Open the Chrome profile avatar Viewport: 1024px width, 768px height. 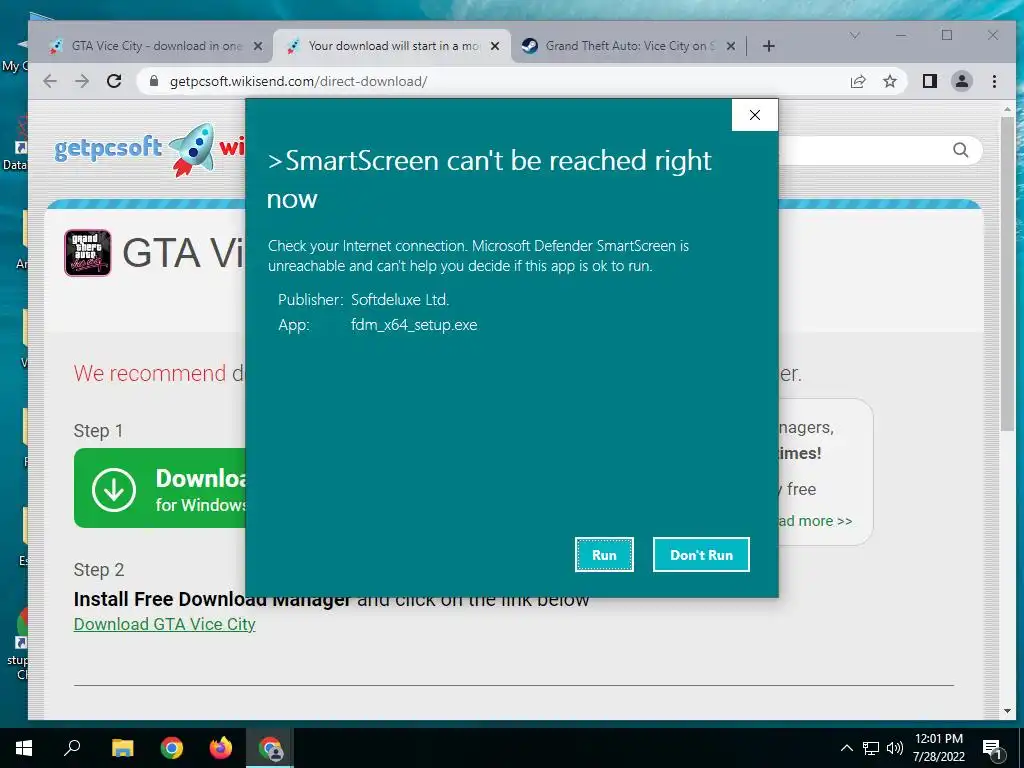tap(961, 81)
